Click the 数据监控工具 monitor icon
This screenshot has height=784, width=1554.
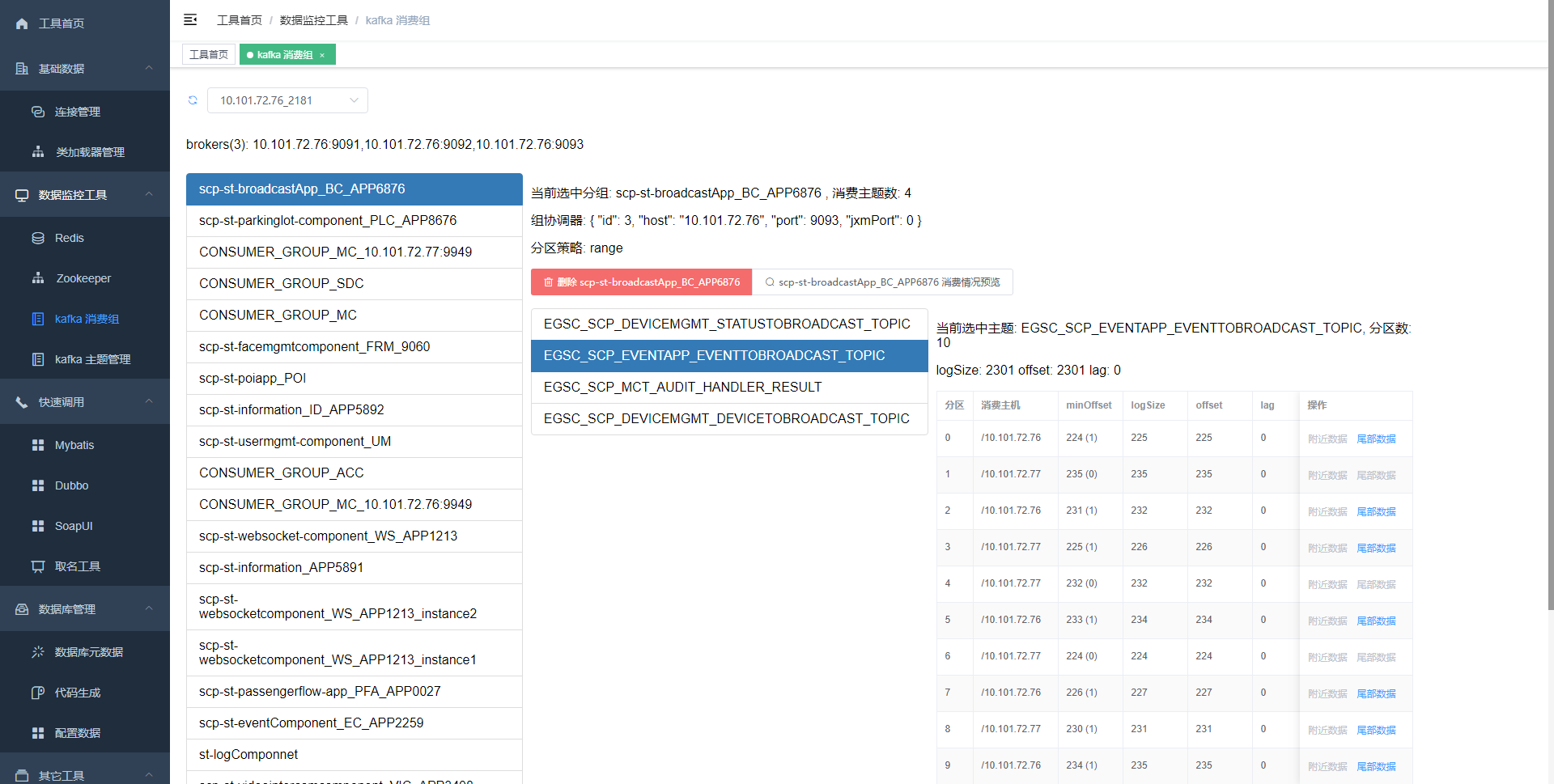pos(22,195)
